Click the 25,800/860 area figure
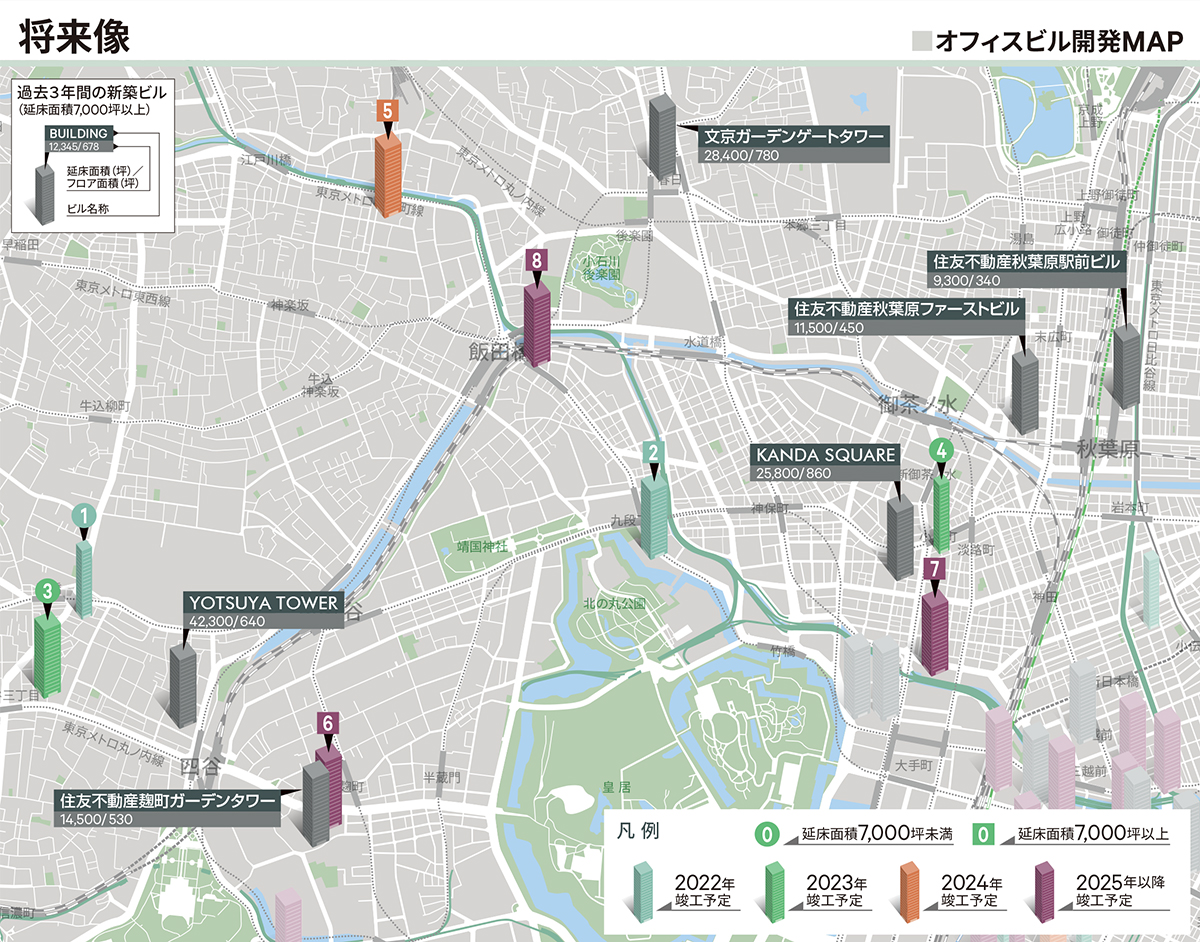The width and height of the screenshot is (1200, 942). 795,473
